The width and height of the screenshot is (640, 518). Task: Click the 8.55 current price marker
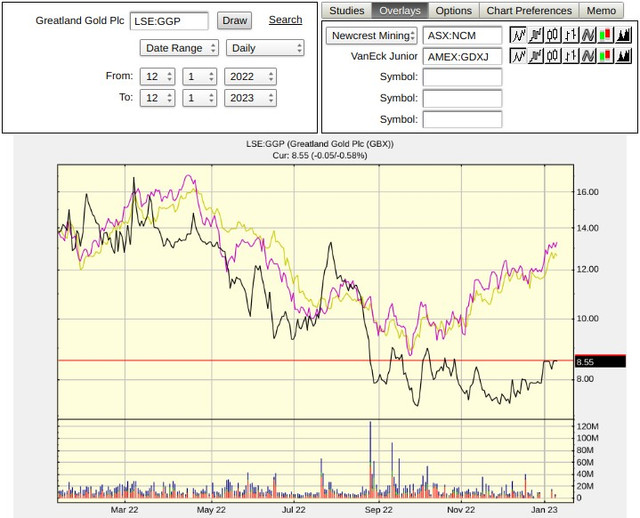[600, 362]
